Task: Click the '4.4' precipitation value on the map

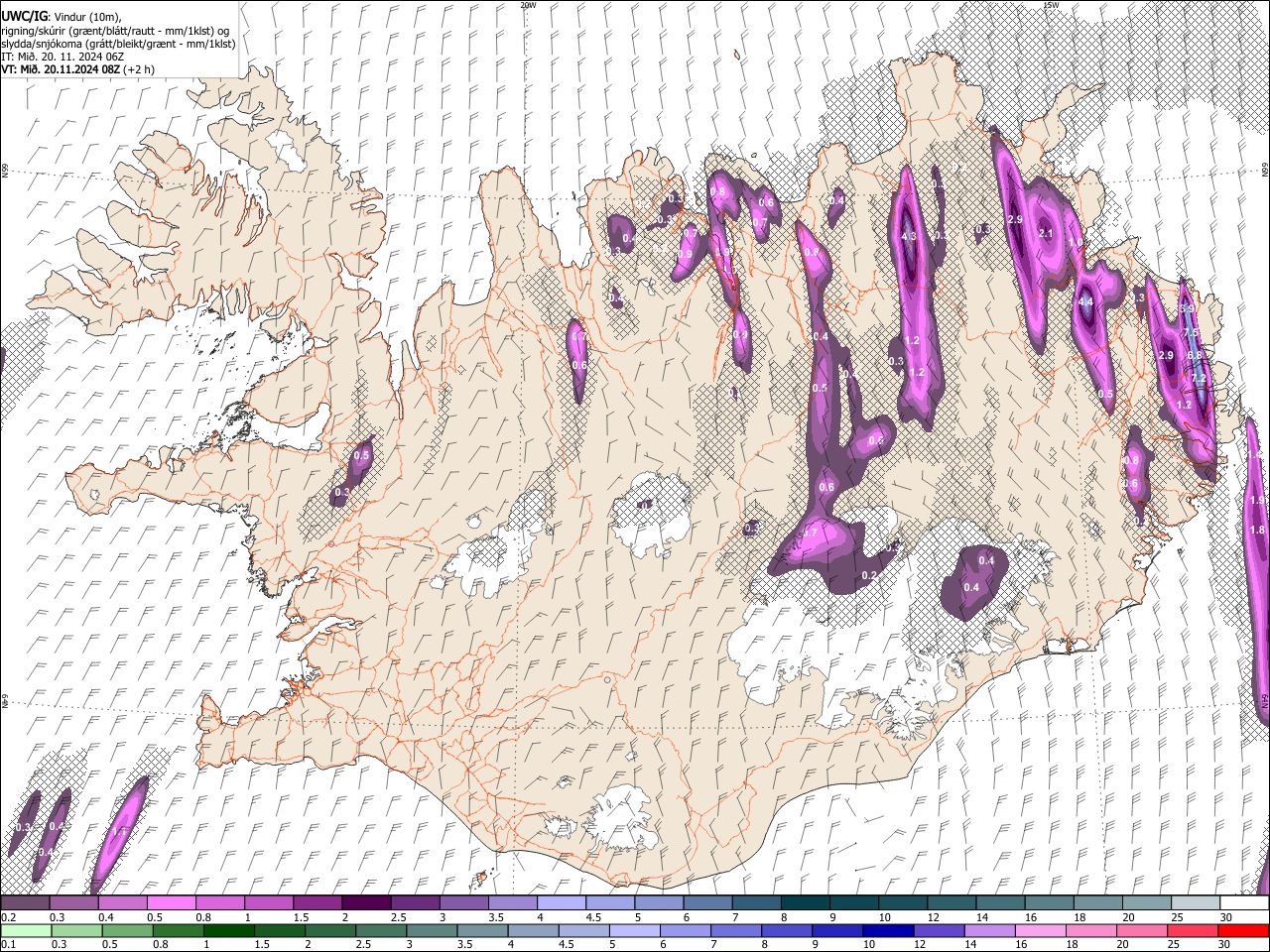Action: 1085,302
